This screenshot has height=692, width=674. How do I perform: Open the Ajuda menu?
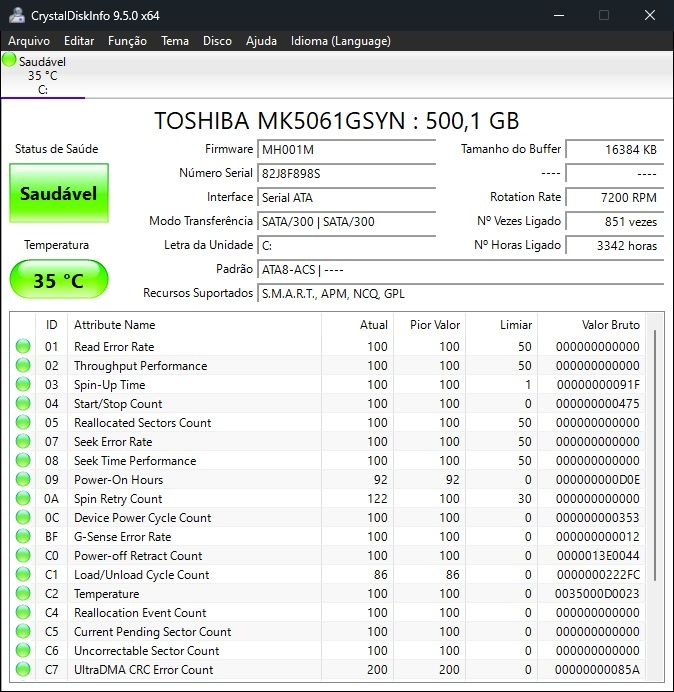(261, 41)
